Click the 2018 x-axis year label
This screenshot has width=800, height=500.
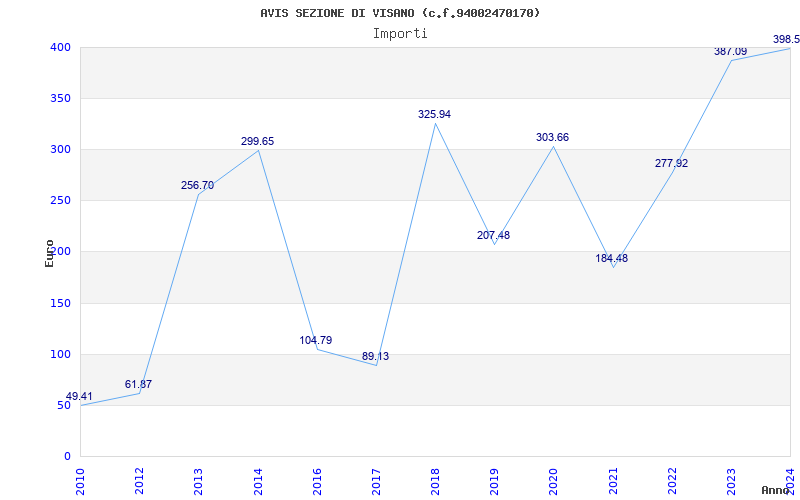[435, 481]
